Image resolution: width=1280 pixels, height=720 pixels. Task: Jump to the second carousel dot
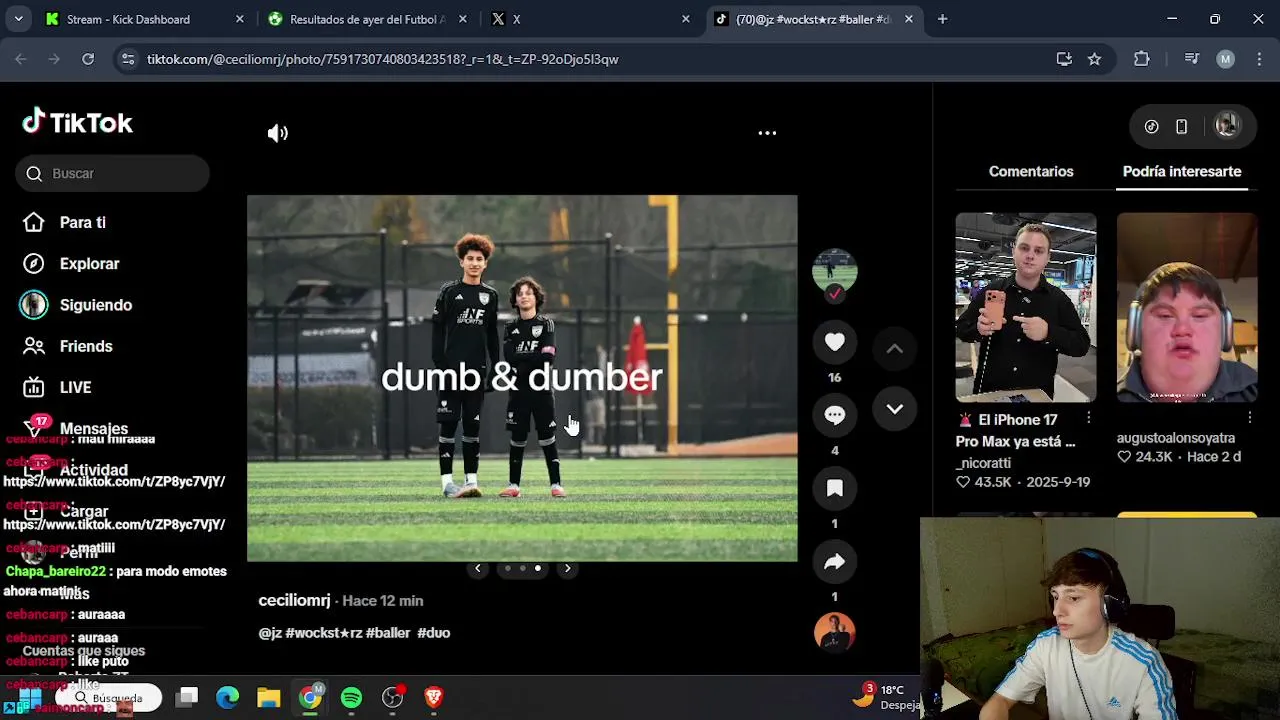tap(522, 568)
